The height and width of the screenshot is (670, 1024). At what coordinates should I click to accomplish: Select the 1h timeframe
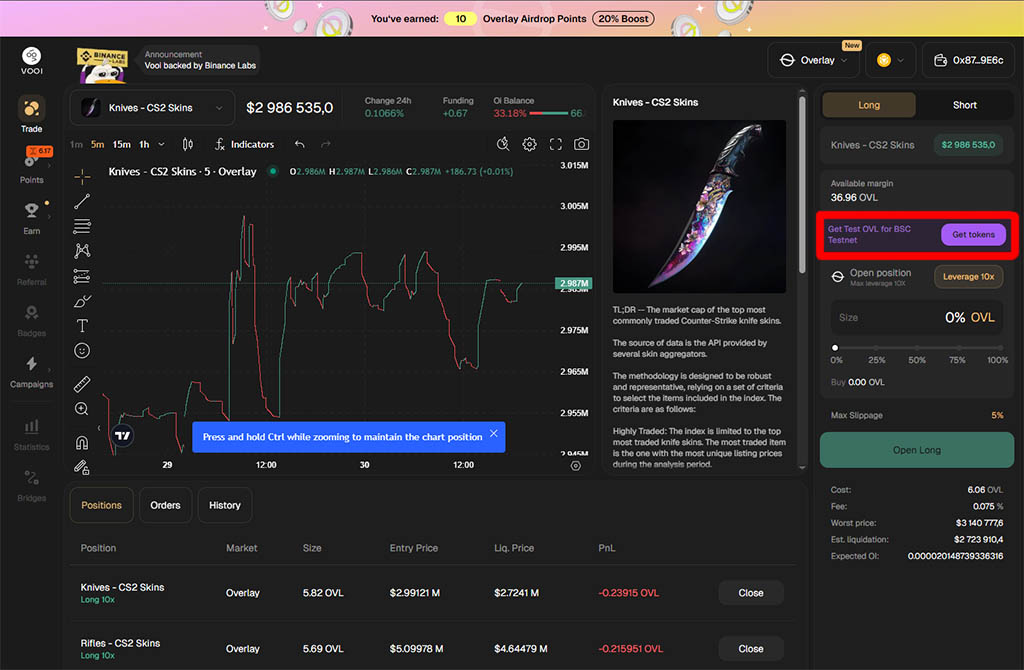pos(144,144)
